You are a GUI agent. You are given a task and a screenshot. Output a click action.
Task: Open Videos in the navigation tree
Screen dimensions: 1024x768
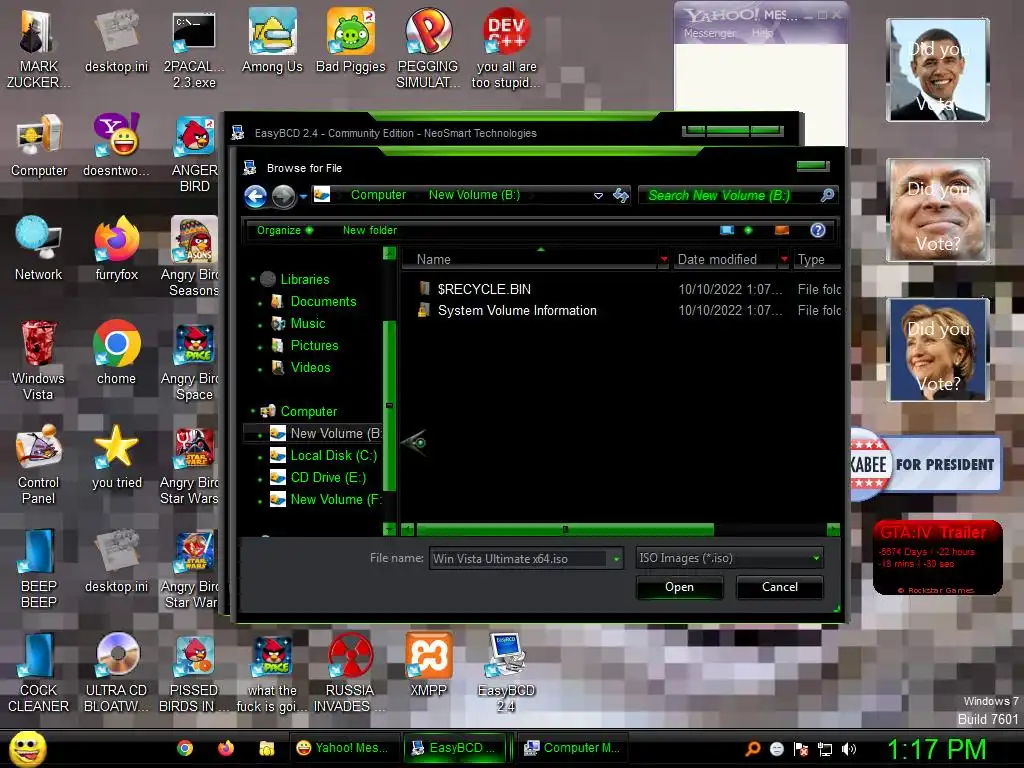coord(310,367)
